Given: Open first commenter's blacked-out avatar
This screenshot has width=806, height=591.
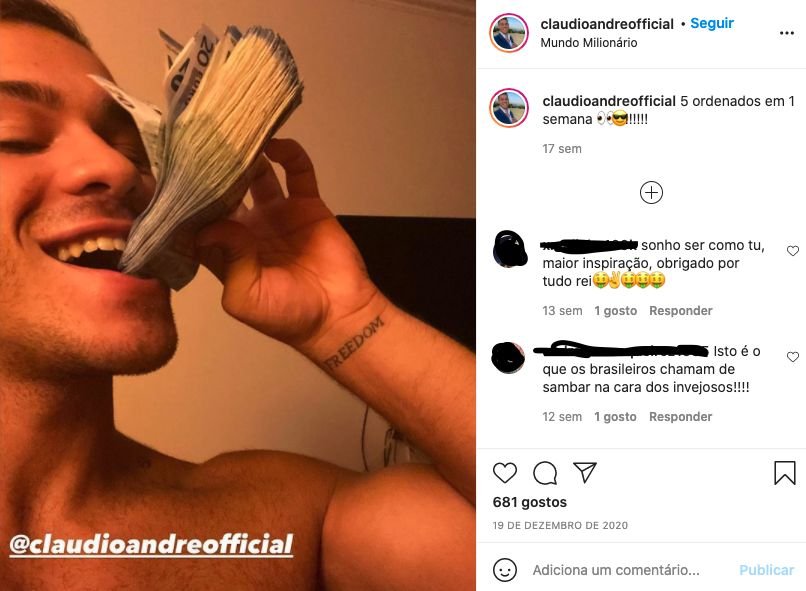Looking at the screenshot, I should tap(510, 249).
